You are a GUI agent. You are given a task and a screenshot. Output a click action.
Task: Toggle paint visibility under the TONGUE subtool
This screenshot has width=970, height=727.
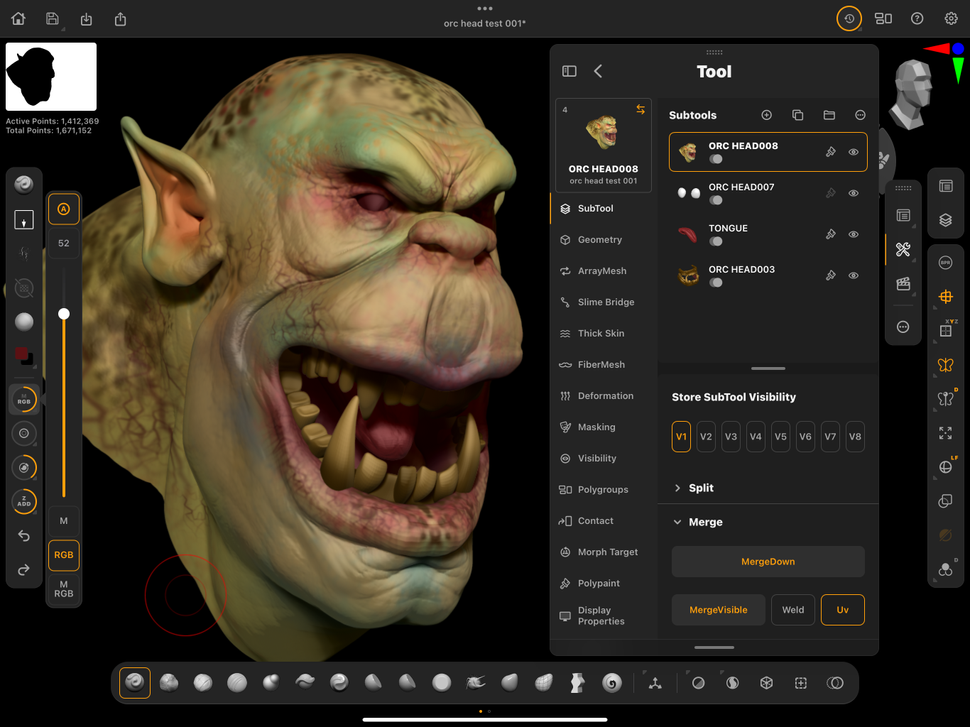pyautogui.click(x=717, y=242)
